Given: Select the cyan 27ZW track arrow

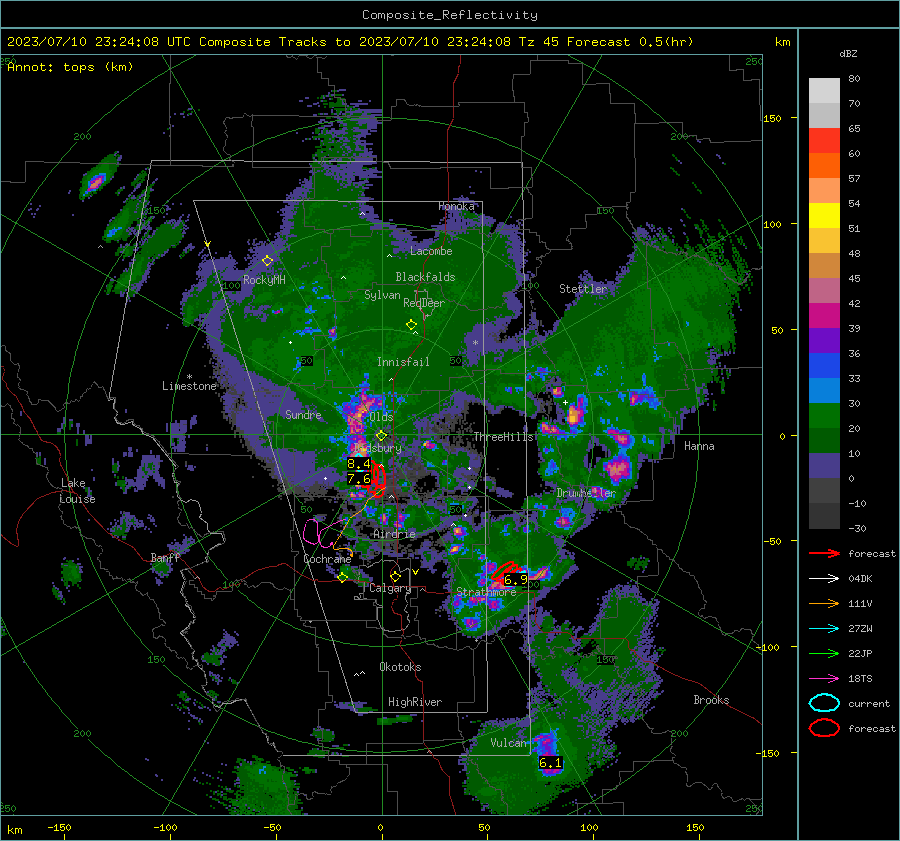Looking at the screenshot, I should [x=824, y=629].
